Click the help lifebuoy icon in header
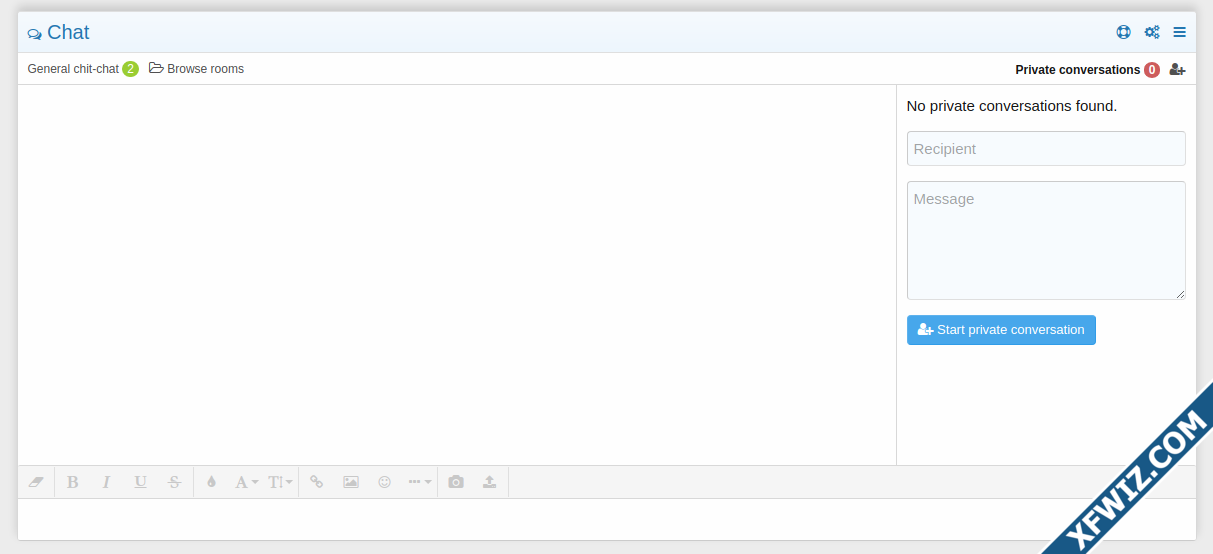This screenshot has height=554, width=1213. (1124, 32)
